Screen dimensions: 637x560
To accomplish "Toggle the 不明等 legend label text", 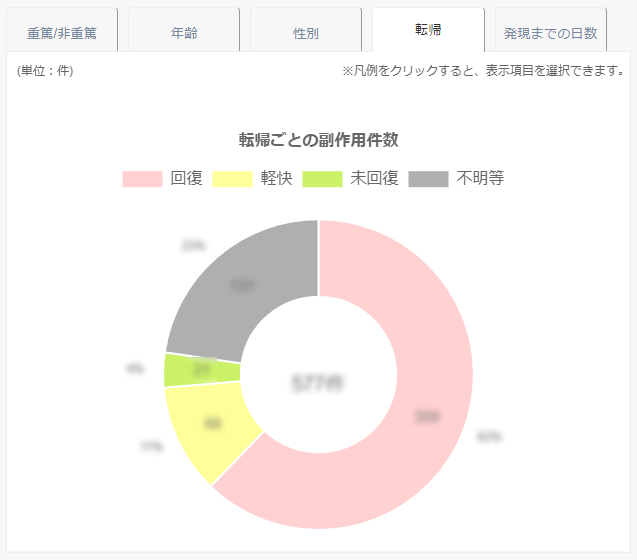I will [481, 179].
